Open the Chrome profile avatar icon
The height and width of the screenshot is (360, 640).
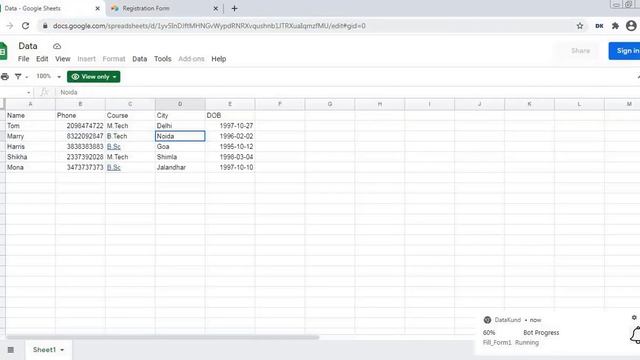tap(631, 26)
